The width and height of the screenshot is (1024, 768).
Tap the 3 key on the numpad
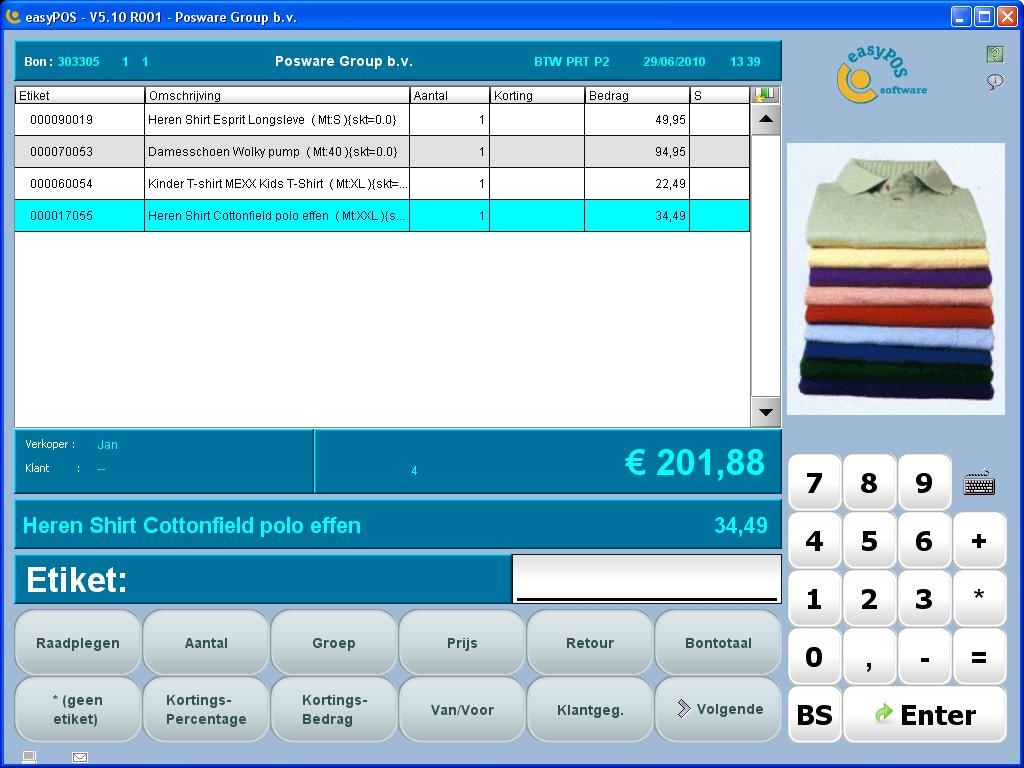pos(924,599)
